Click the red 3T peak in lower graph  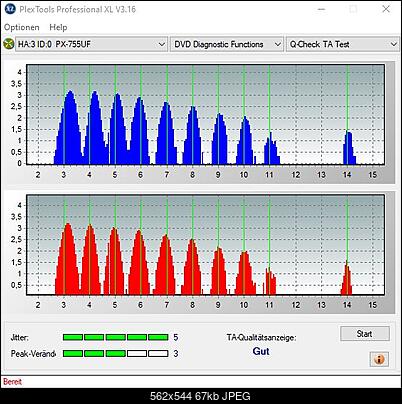click(x=68, y=260)
